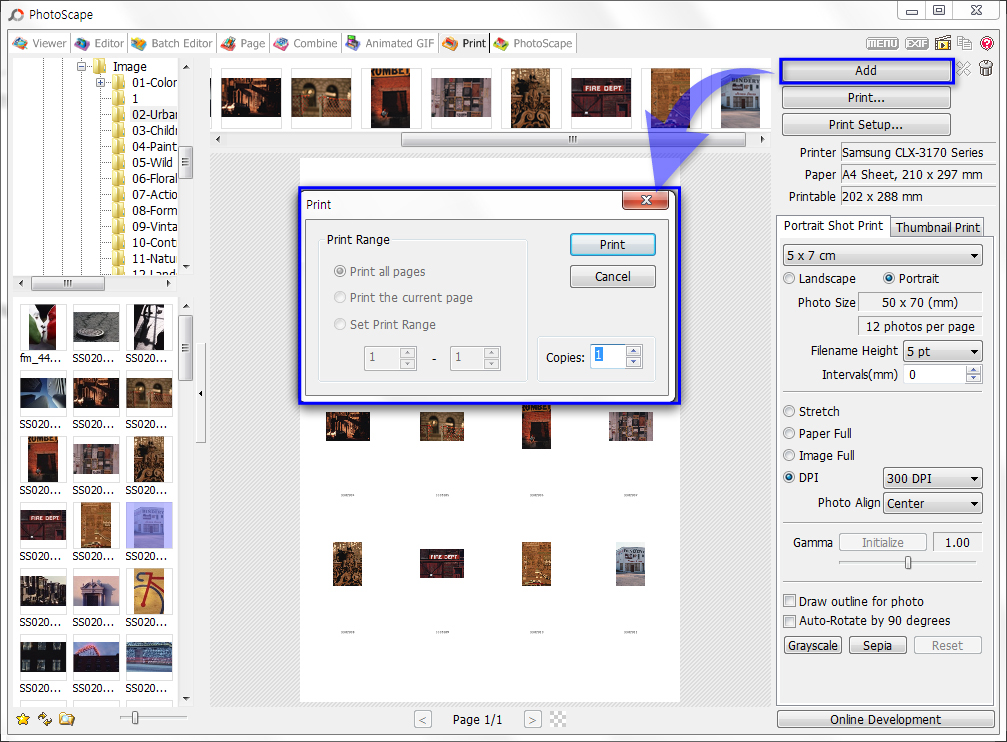Open the favorites star icon at bottom left
The height and width of the screenshot is (742, 1007).
21,718
